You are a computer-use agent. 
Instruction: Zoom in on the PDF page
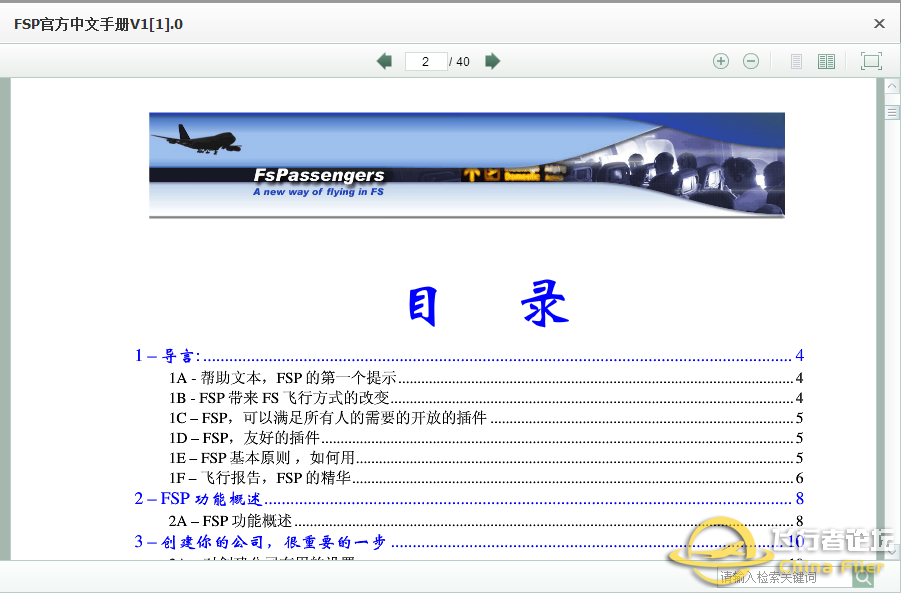[x=720, y=61]
